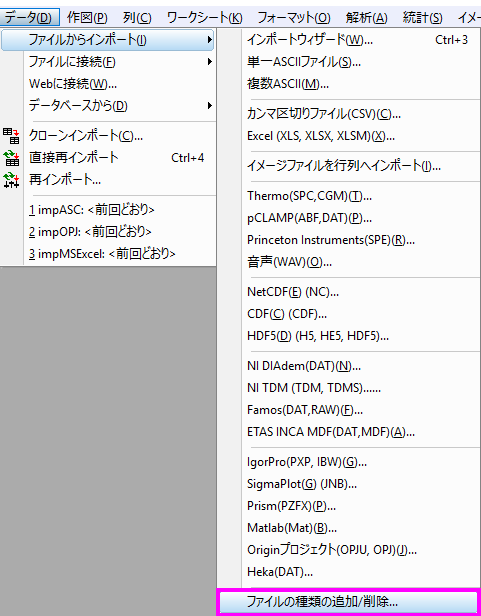Expand ファイルからインポート submenu arrow
The width and height of the screenshot is (481, 616).
pos(210,40)
